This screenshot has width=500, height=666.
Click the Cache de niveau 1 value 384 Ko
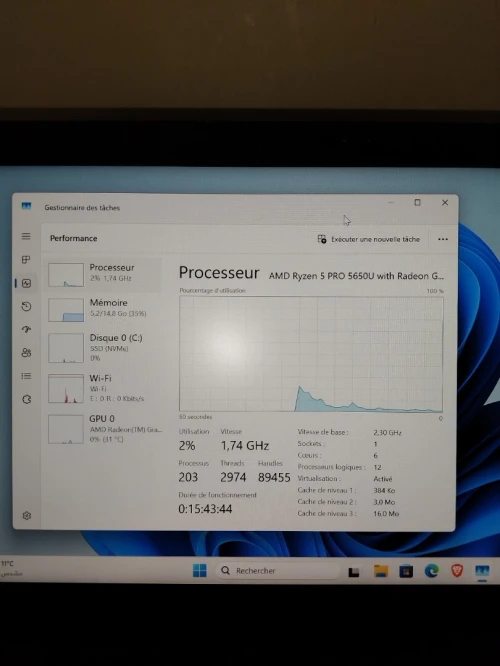[x=384, y=490]
